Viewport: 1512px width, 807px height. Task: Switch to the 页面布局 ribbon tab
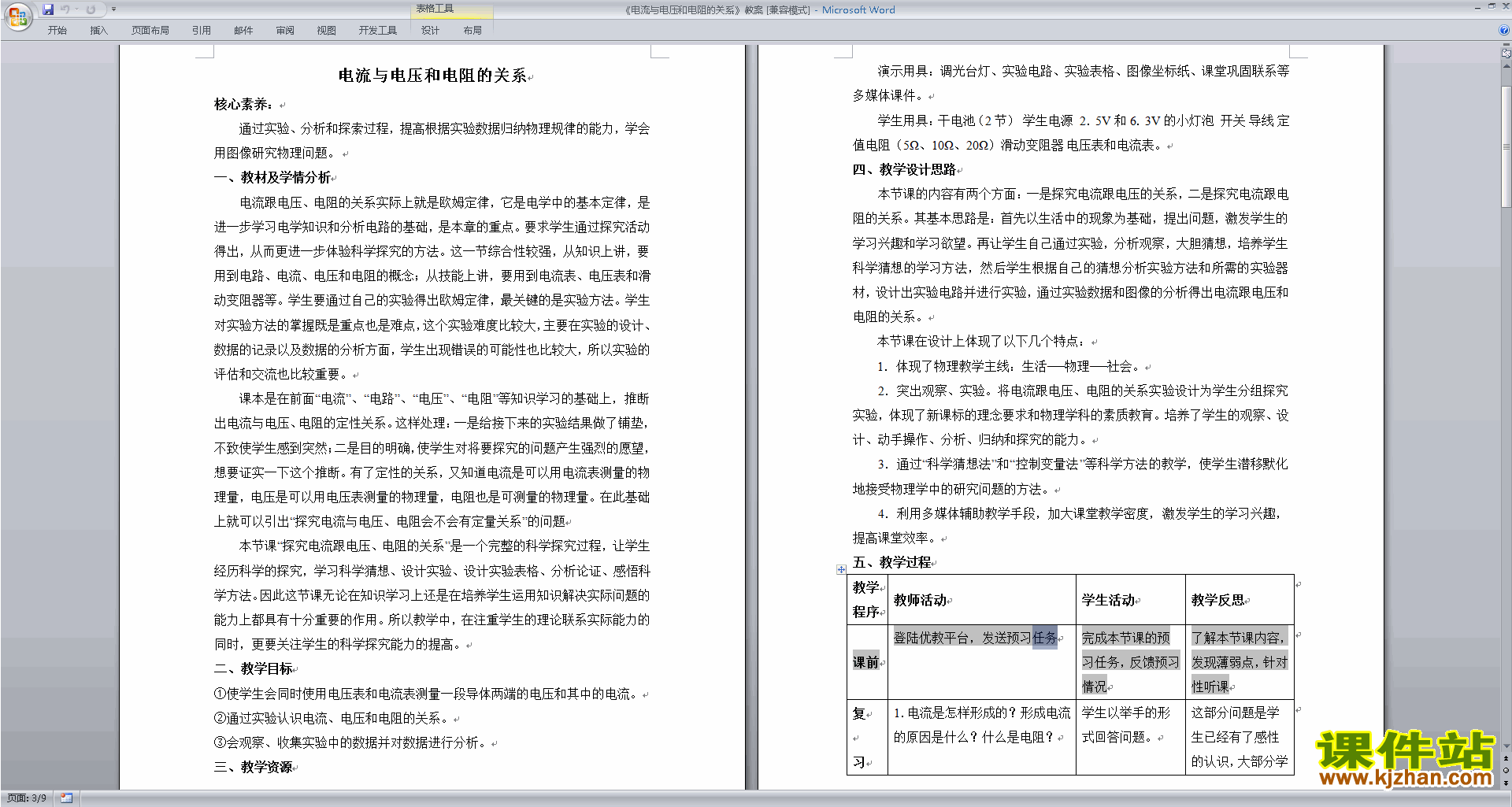150,30
